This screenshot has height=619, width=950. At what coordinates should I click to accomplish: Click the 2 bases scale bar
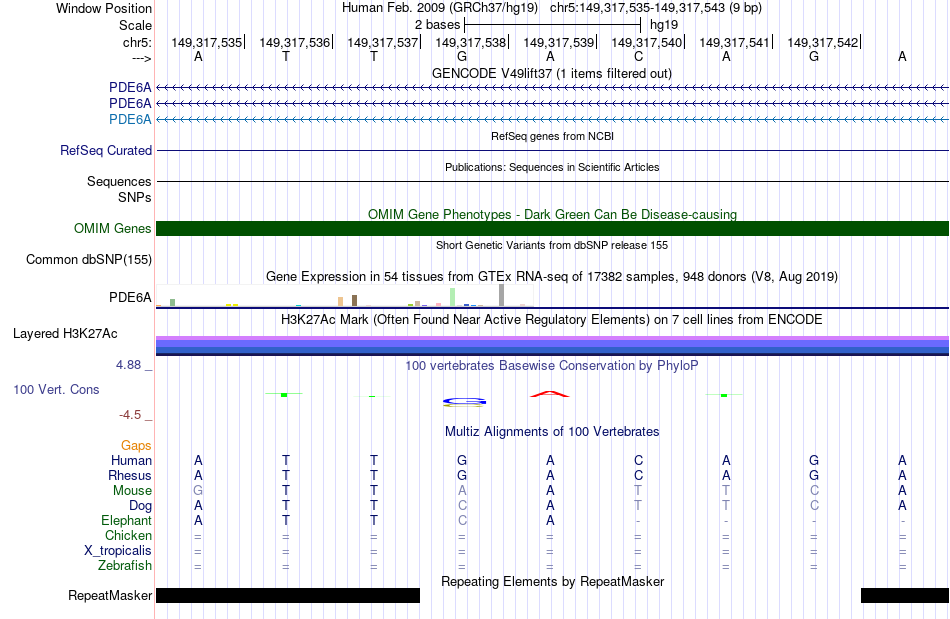point(552,25)
